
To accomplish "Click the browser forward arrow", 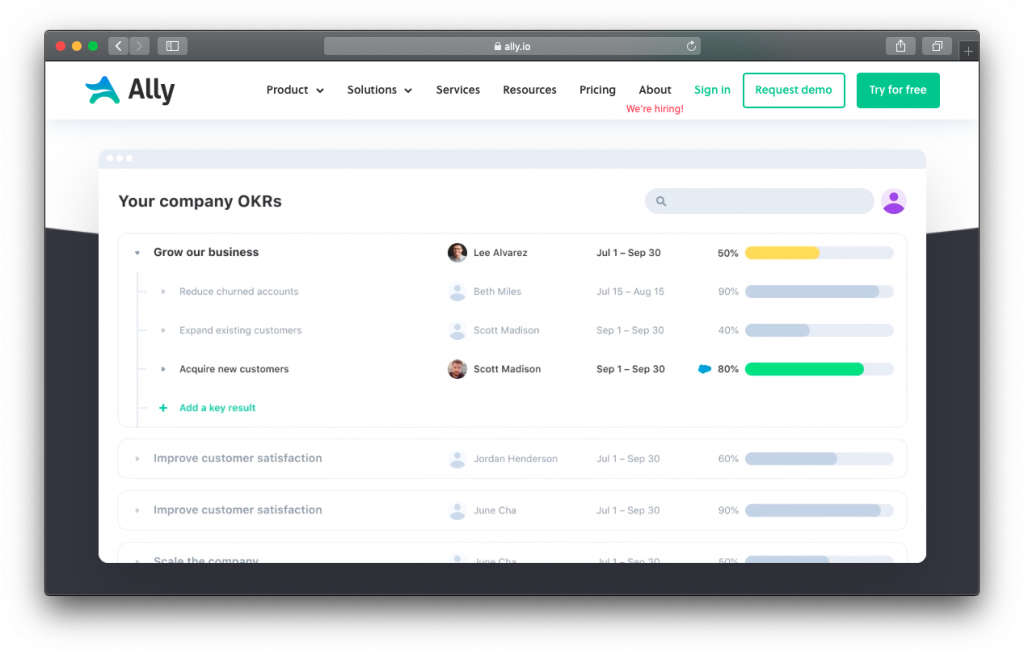I will click(139, 46).
